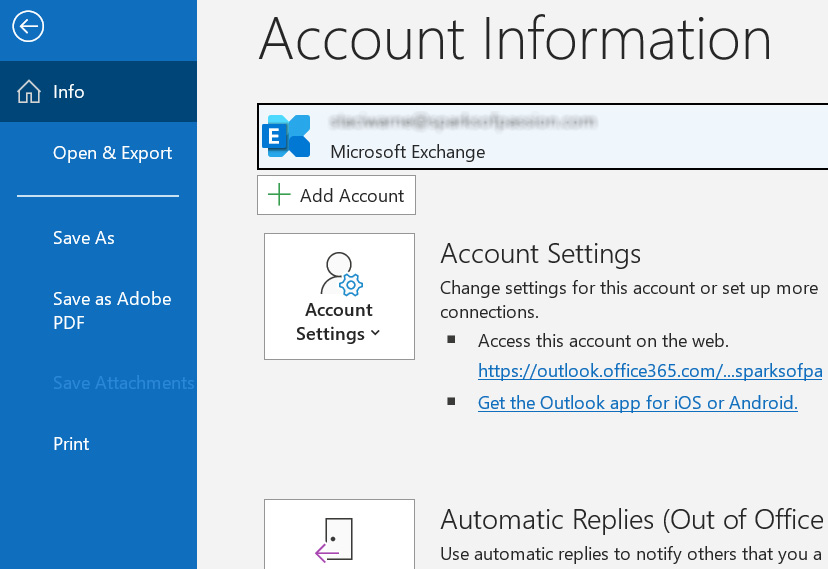The width and height of the screenshot is (828, 569).
Task: Click the Add Account button
Action: click(336, 195)
